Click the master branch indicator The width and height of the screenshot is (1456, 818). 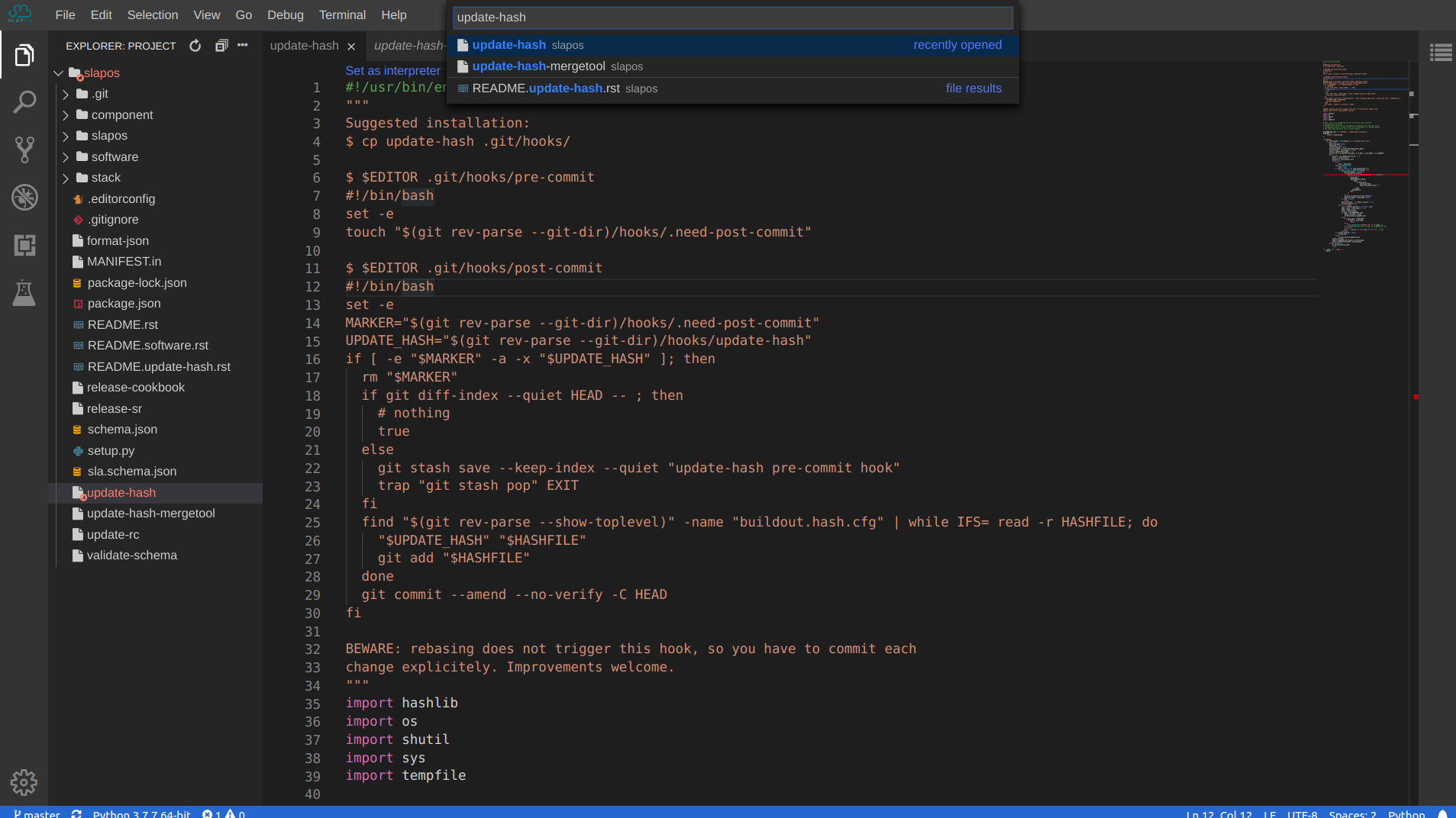pyautogui.click(x=37, y=813)
